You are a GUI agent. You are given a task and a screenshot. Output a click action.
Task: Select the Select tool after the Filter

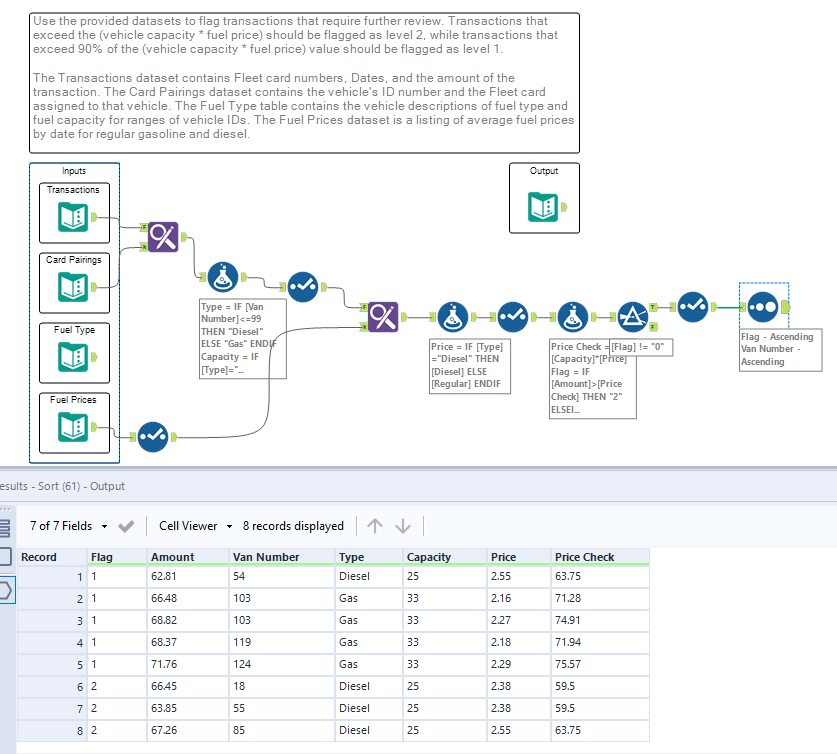click(x=692, y=307)
